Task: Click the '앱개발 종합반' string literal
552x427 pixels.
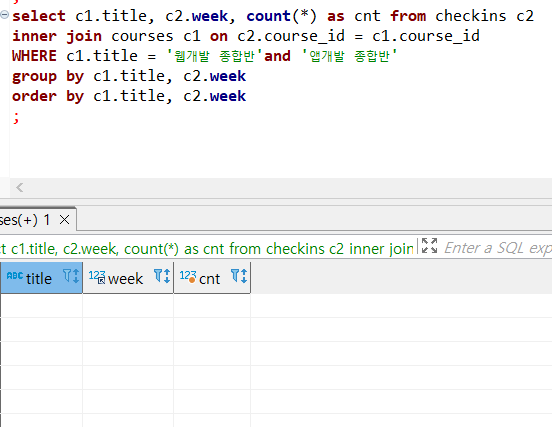Action: [x=349, y=56]
